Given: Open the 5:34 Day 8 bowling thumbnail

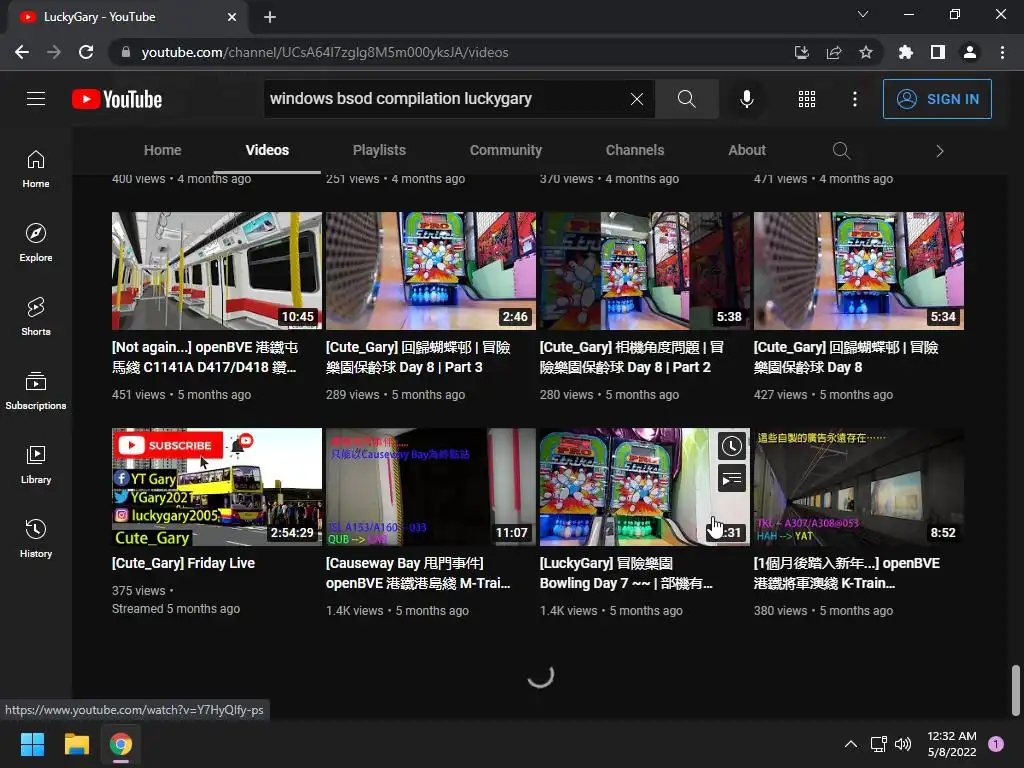Looking at the screenshot, I should click(x=859, y=270).
